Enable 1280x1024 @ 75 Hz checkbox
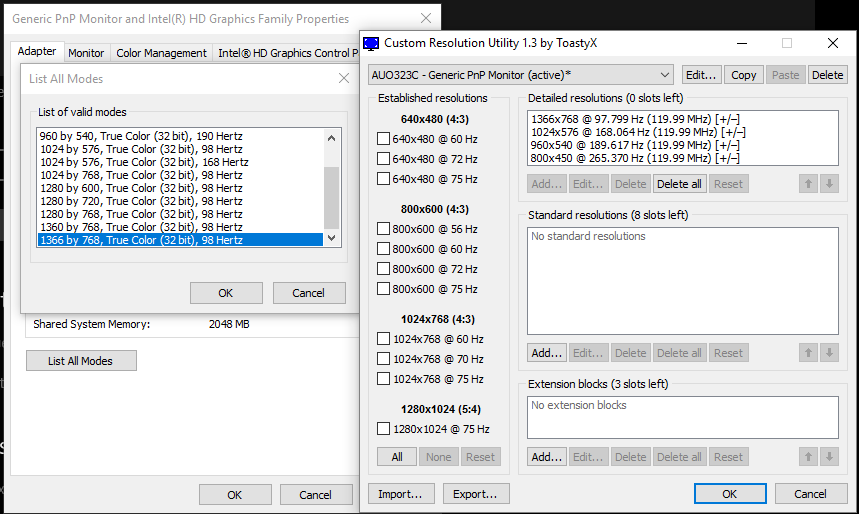The height and width of the screenshot is (514, 859). pos(383,429)
